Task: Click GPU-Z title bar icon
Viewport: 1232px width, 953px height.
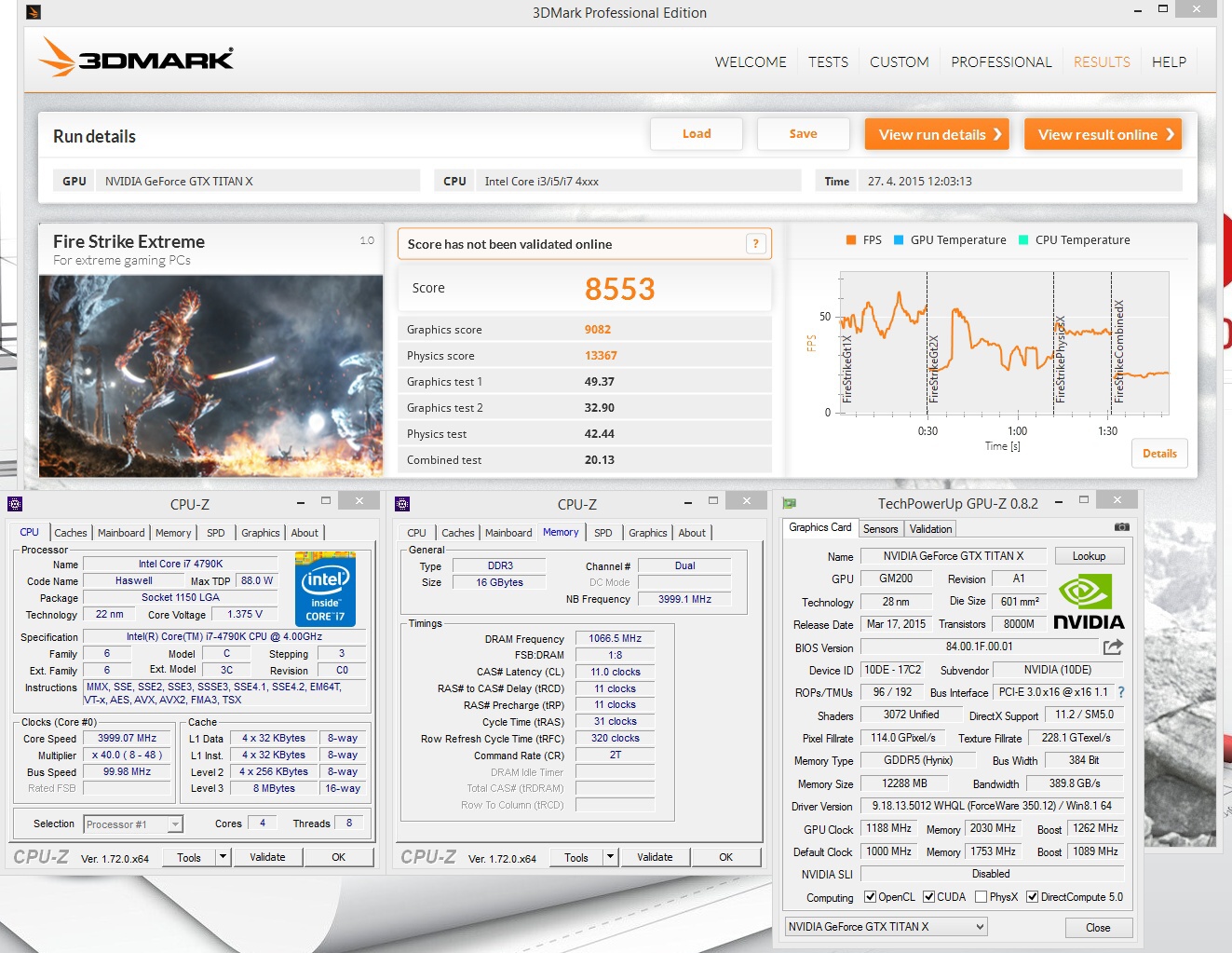Action: tap(790, 503)
